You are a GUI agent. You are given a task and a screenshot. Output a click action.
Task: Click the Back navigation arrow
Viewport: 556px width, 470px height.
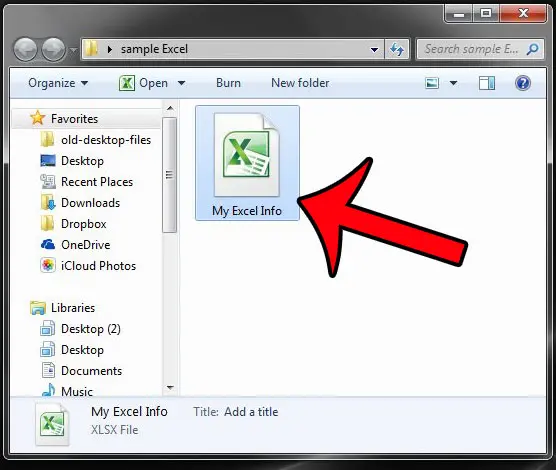pos(26,49)
